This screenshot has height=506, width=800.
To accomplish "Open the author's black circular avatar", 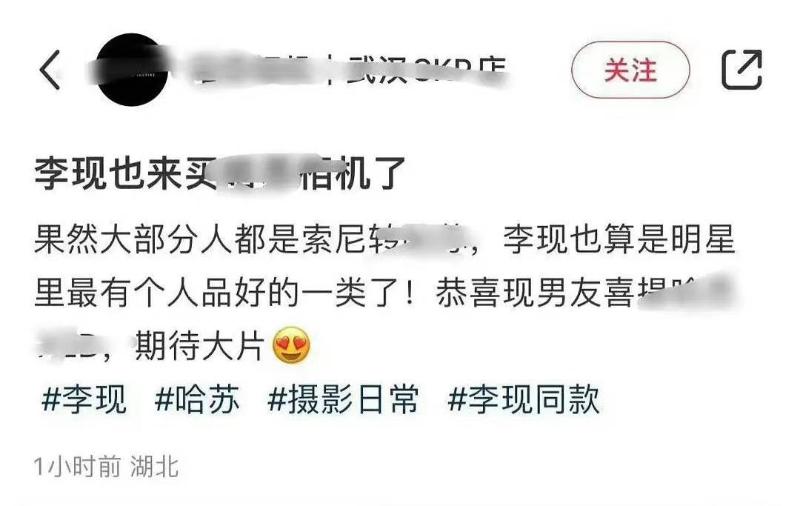I will (132, 70).
